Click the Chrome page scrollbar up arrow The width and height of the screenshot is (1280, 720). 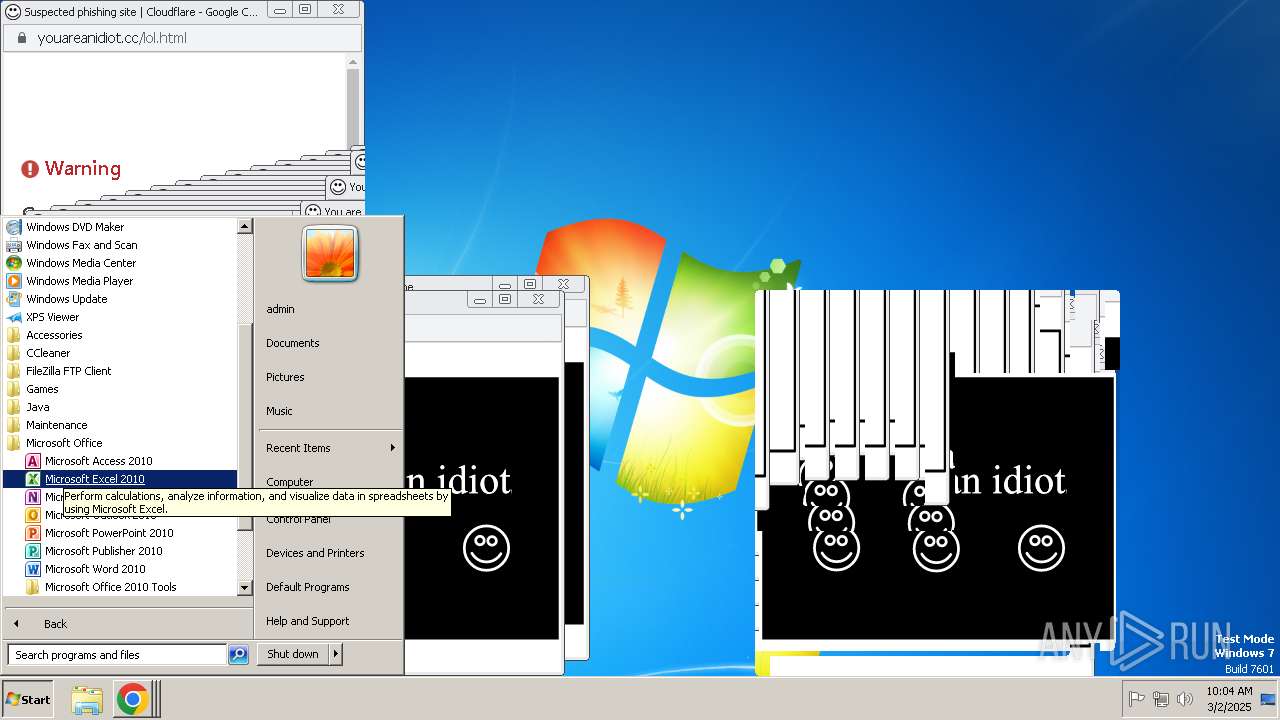(353, 62)
